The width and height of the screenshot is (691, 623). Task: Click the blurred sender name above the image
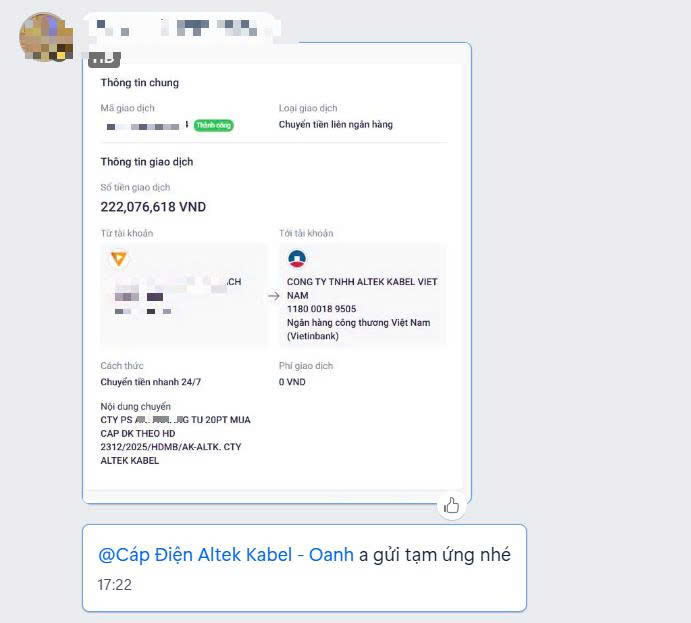pyautogui.click(x=181, y=27)
